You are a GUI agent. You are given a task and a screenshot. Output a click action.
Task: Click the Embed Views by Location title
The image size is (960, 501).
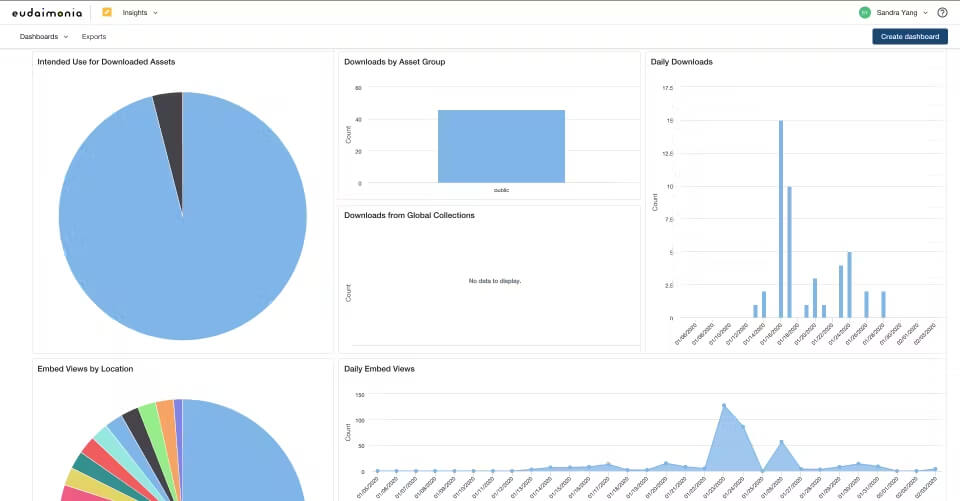click(x=85, y=369)
